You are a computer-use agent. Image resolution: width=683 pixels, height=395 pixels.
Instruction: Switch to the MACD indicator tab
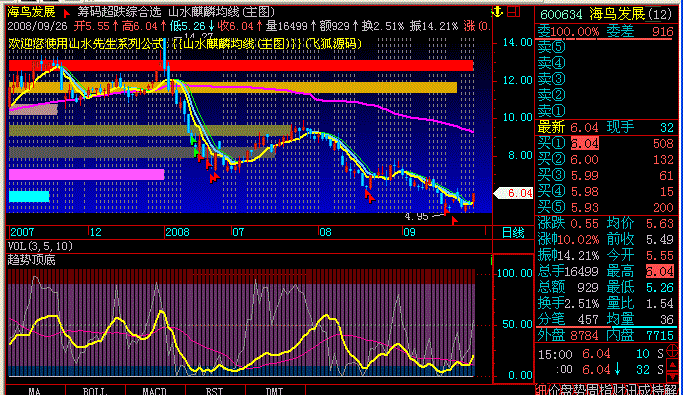click(x=155, y=391)
